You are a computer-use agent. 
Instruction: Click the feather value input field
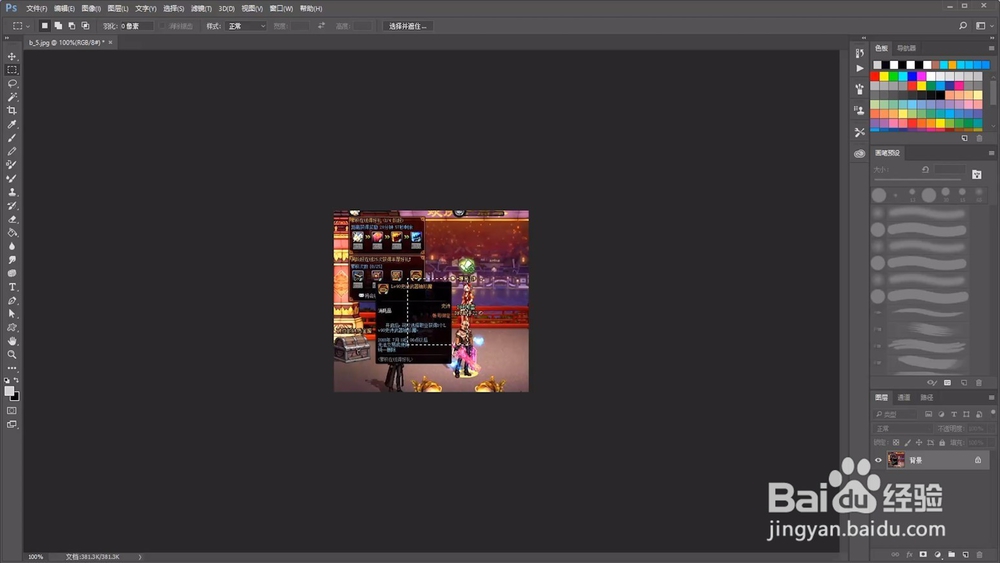(136, 26)
